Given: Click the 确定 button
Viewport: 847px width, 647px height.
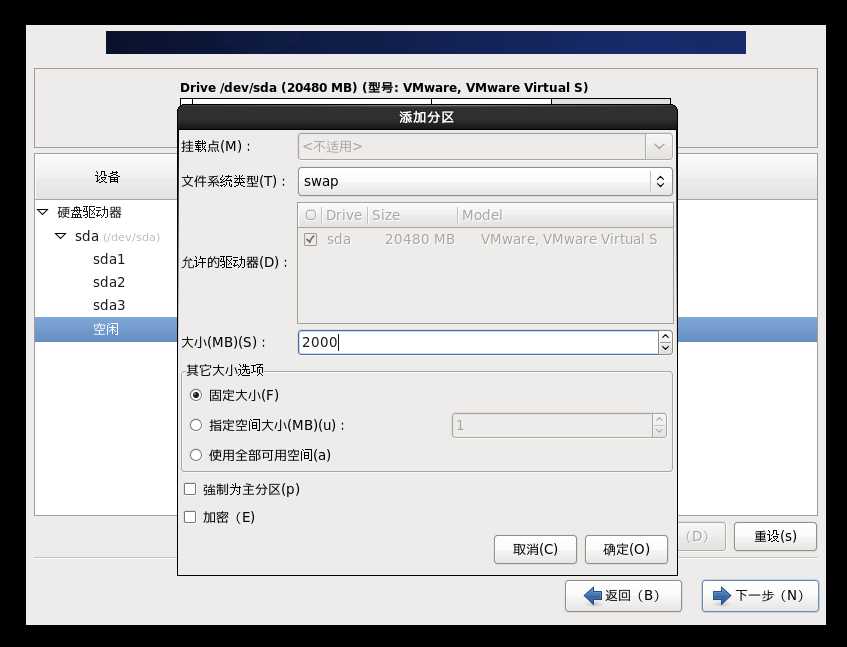Looking at the screenshot, I should pyautogui.click(x=626, y=549).
